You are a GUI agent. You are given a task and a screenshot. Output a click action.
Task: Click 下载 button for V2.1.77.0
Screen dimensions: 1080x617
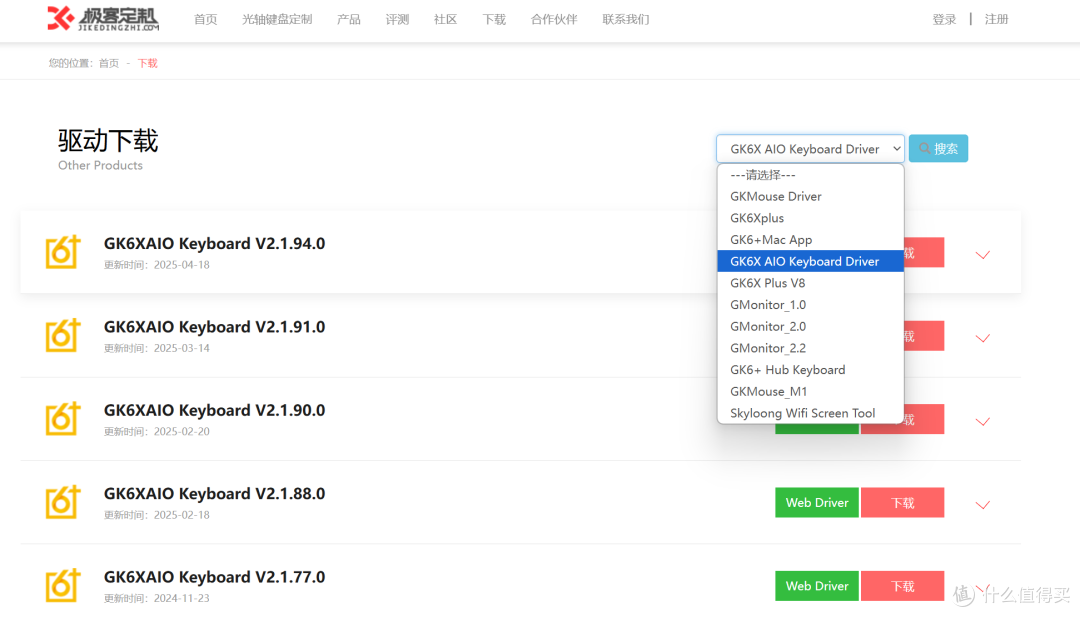point(902,586)
